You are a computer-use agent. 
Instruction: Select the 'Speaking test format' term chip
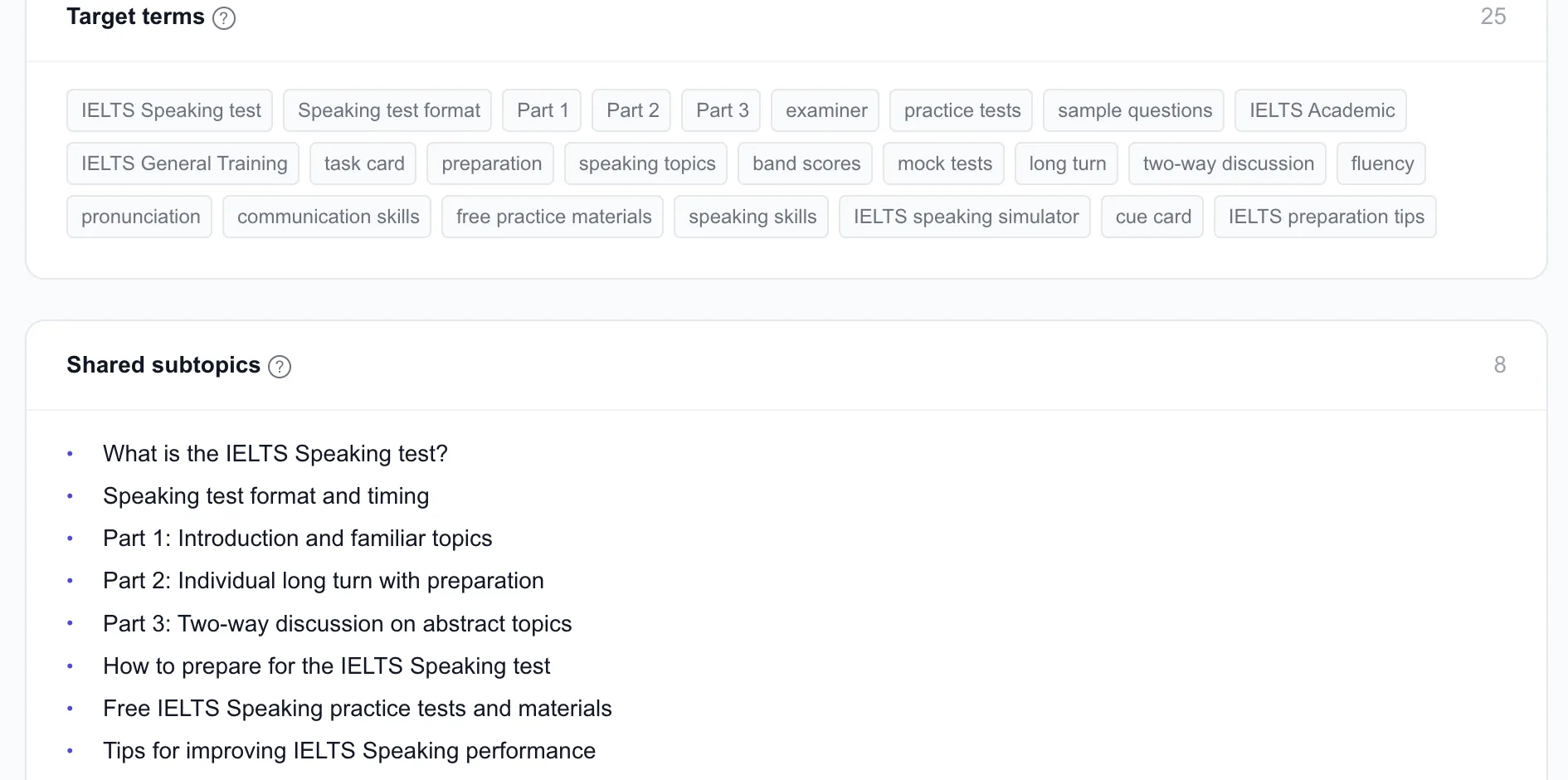(x=387, y=110)
